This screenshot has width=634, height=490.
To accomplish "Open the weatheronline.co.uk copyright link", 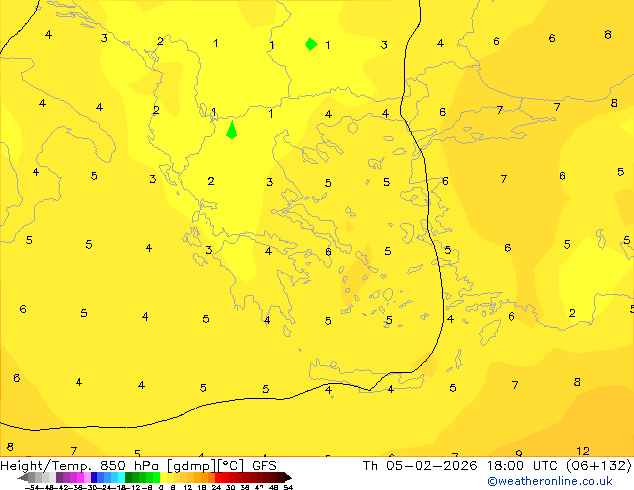I will [x=549, y=481].
